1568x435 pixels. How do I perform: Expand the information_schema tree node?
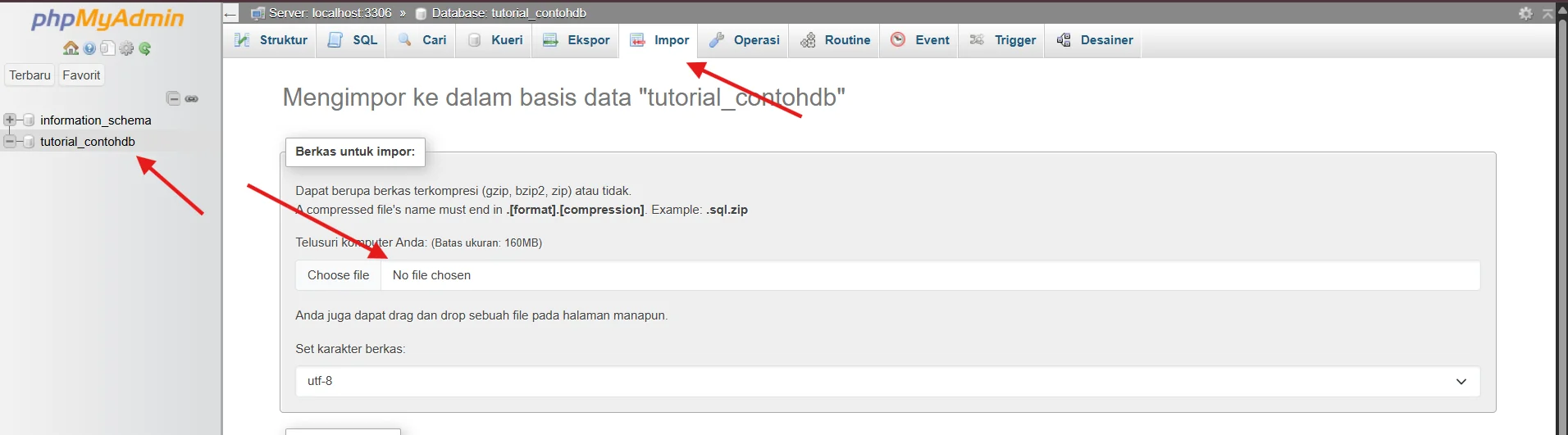10,120
